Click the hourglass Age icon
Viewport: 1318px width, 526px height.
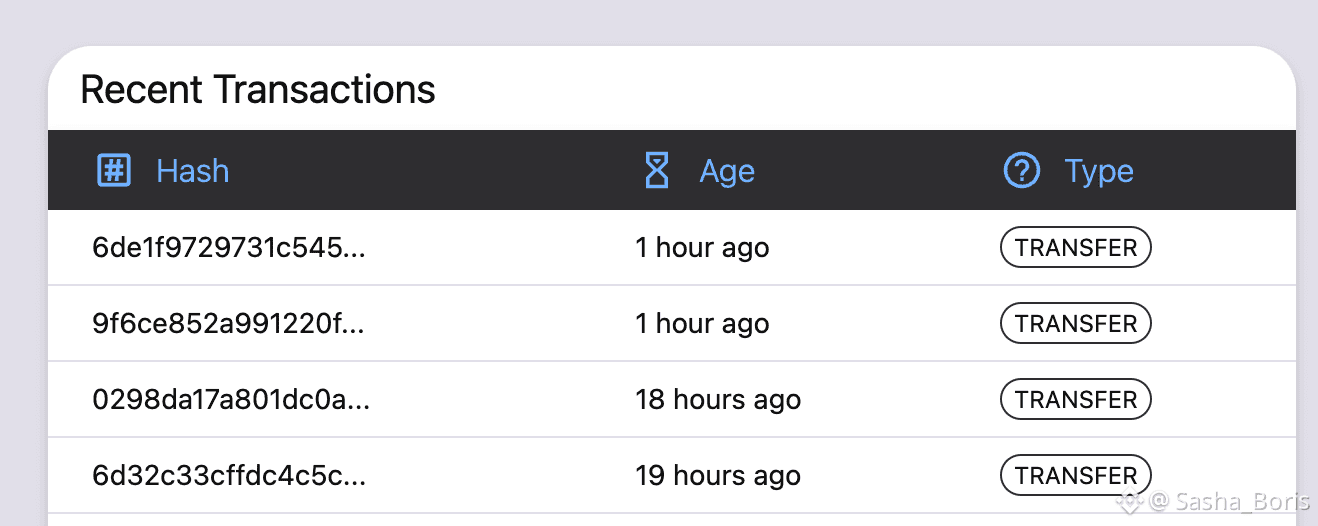656,171
